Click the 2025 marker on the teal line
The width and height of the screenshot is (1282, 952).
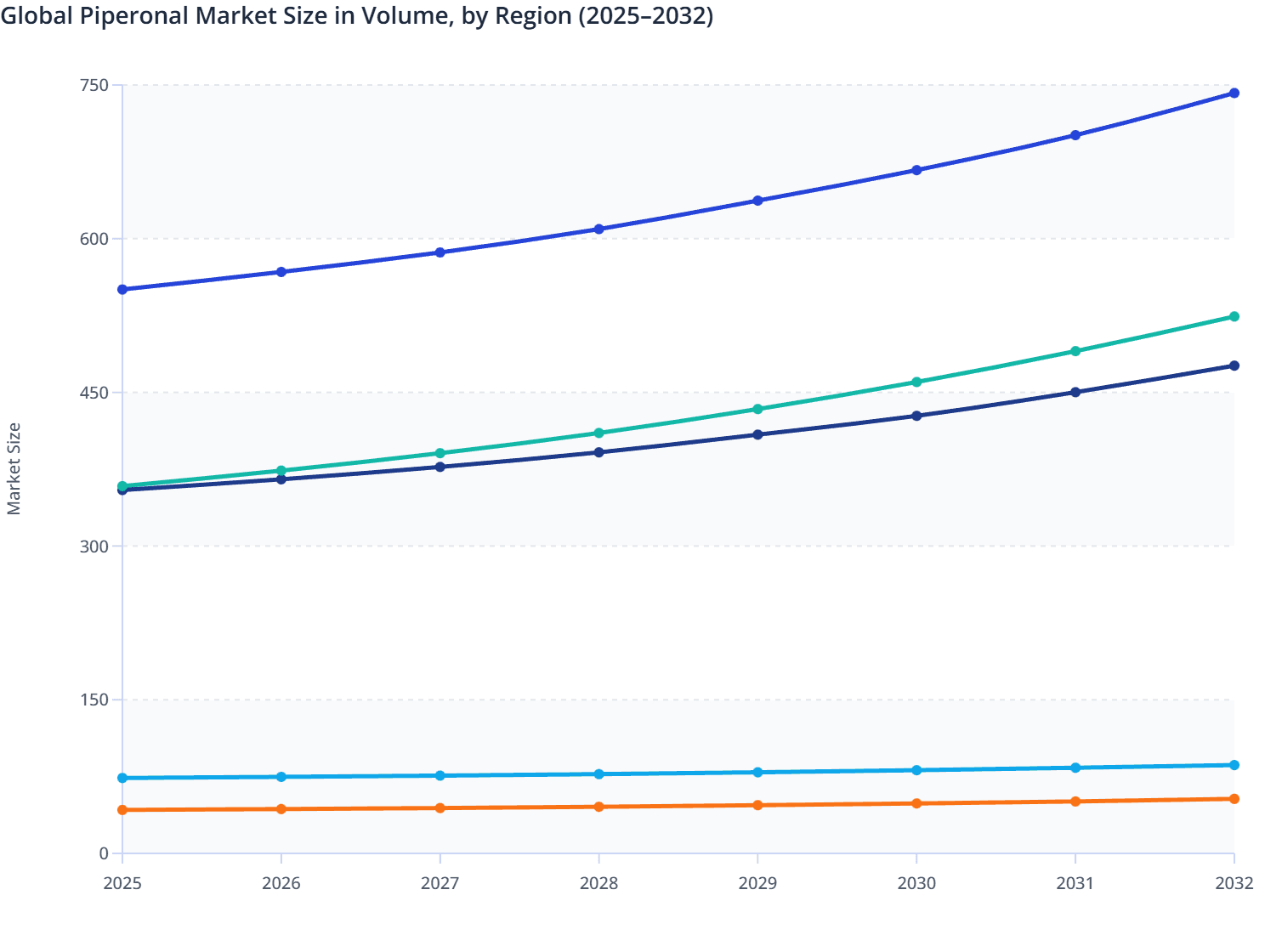(122, 486)
